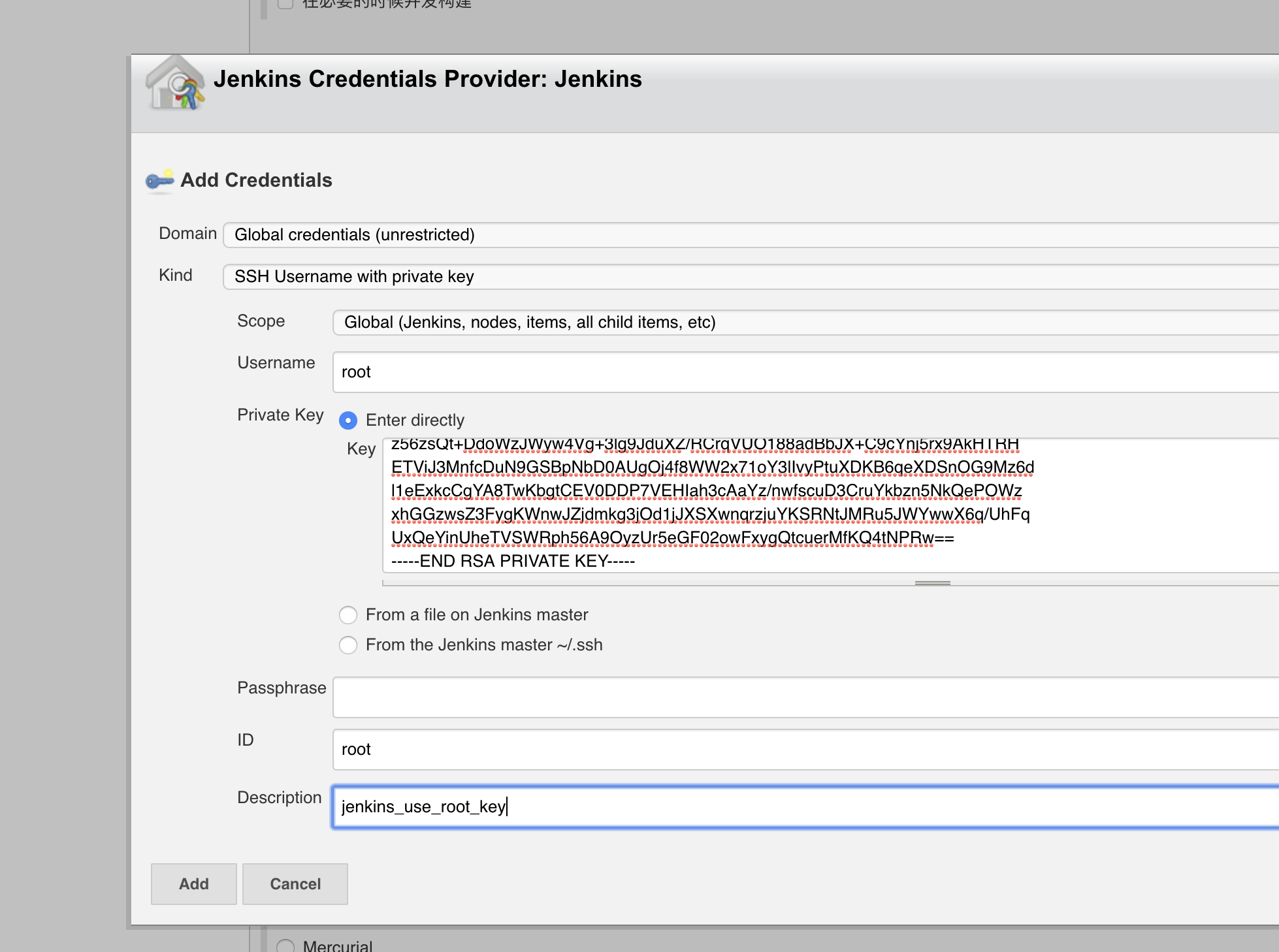Click the Add Credentials heading
Viewport: 1279px width, 952px height.
tap(256, 180)
